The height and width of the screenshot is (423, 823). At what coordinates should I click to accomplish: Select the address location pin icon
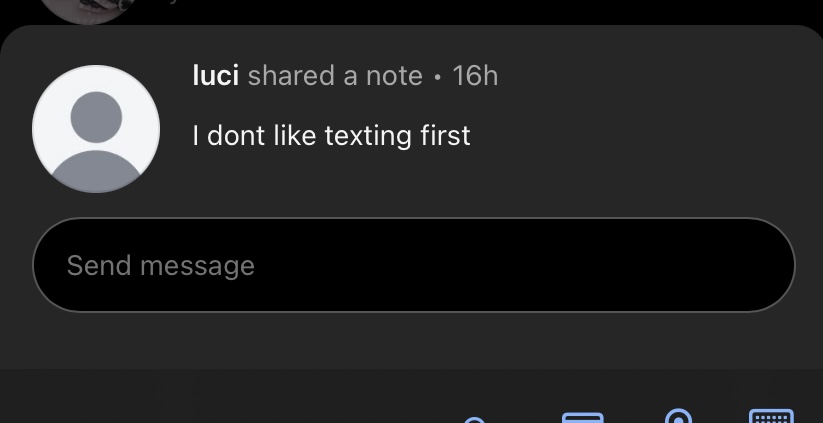coord(679,417)
